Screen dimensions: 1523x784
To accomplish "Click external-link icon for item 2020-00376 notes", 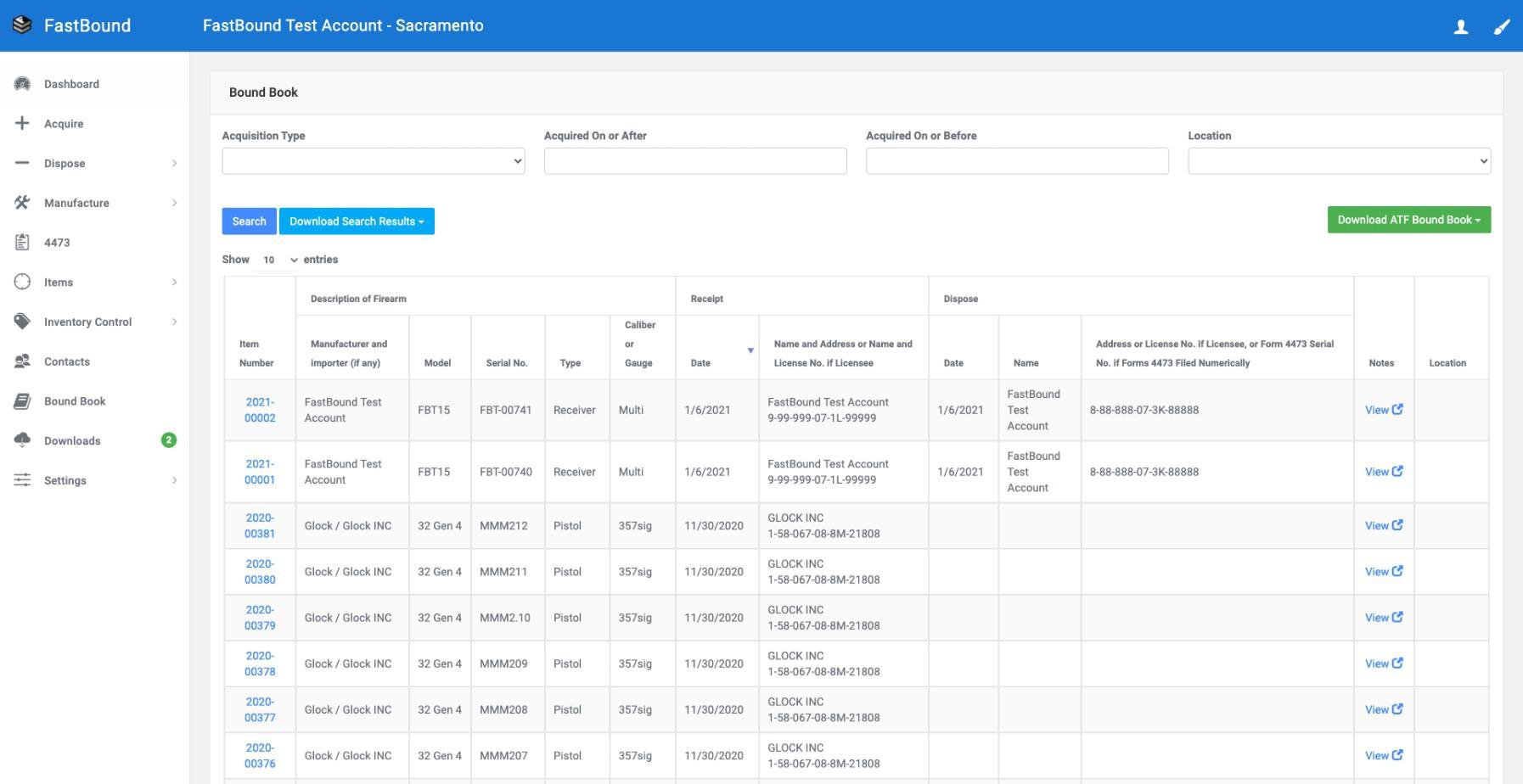I will [1397, 754].
